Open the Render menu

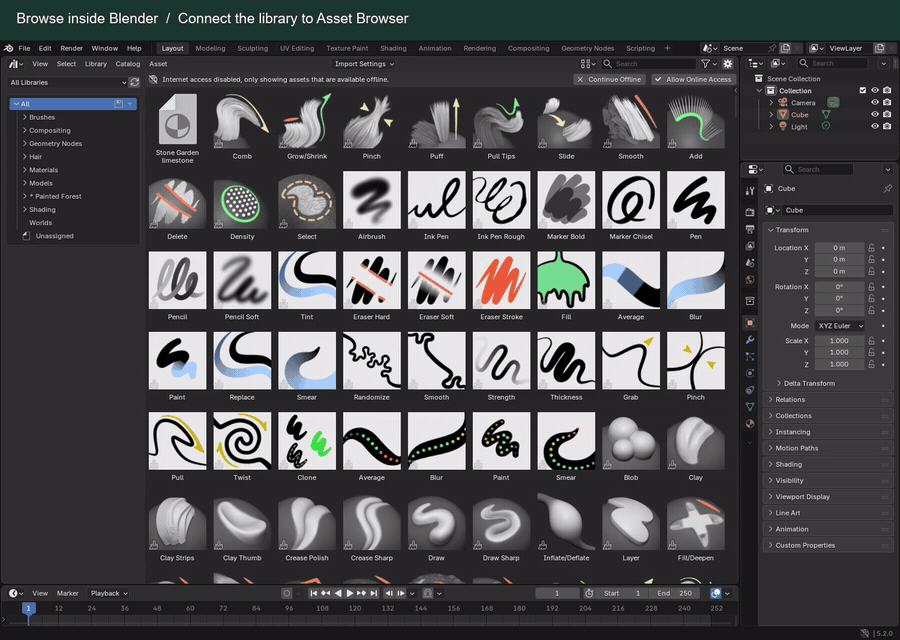[72, 48]
